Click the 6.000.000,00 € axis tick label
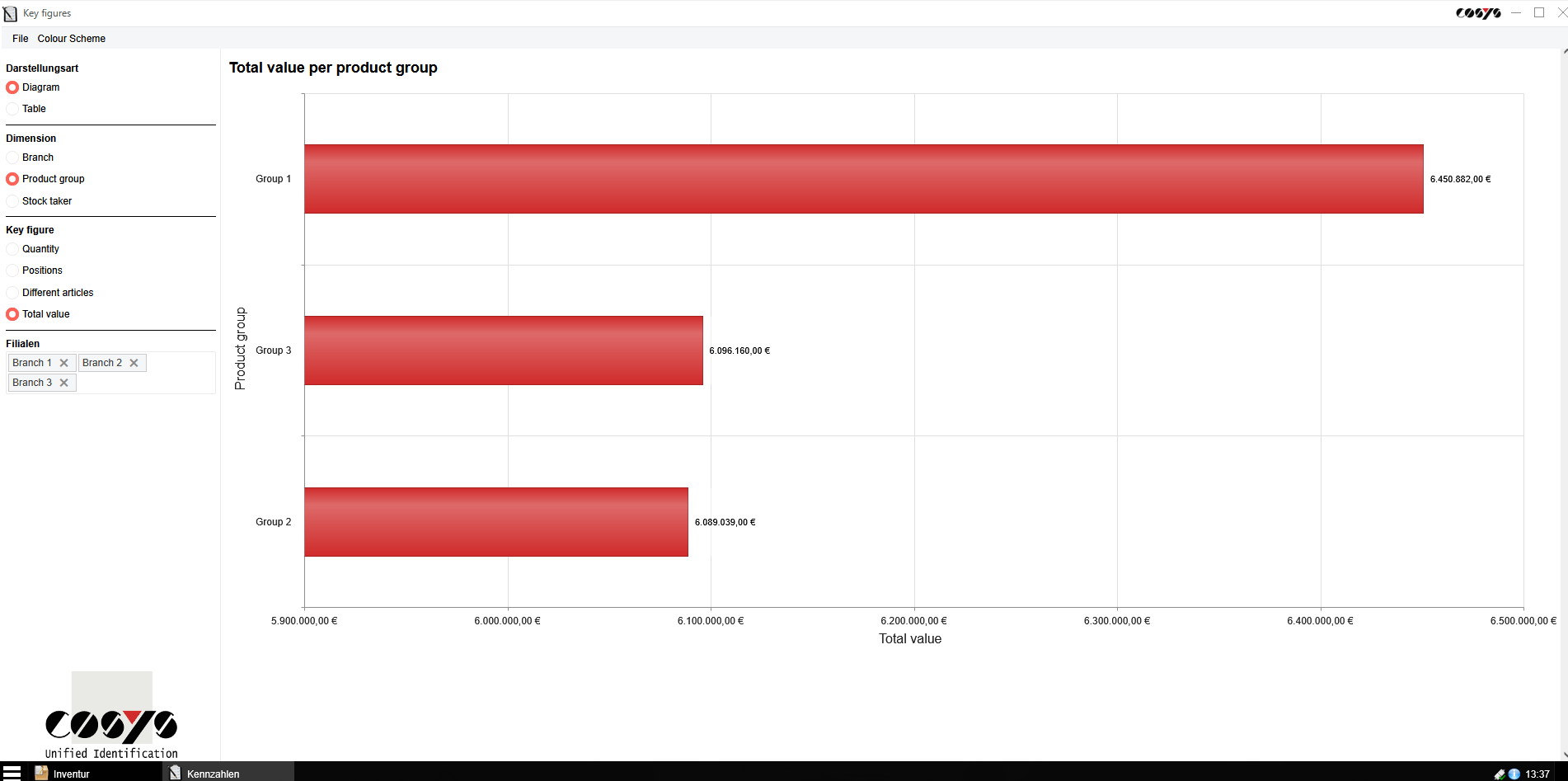 [508, 621]
